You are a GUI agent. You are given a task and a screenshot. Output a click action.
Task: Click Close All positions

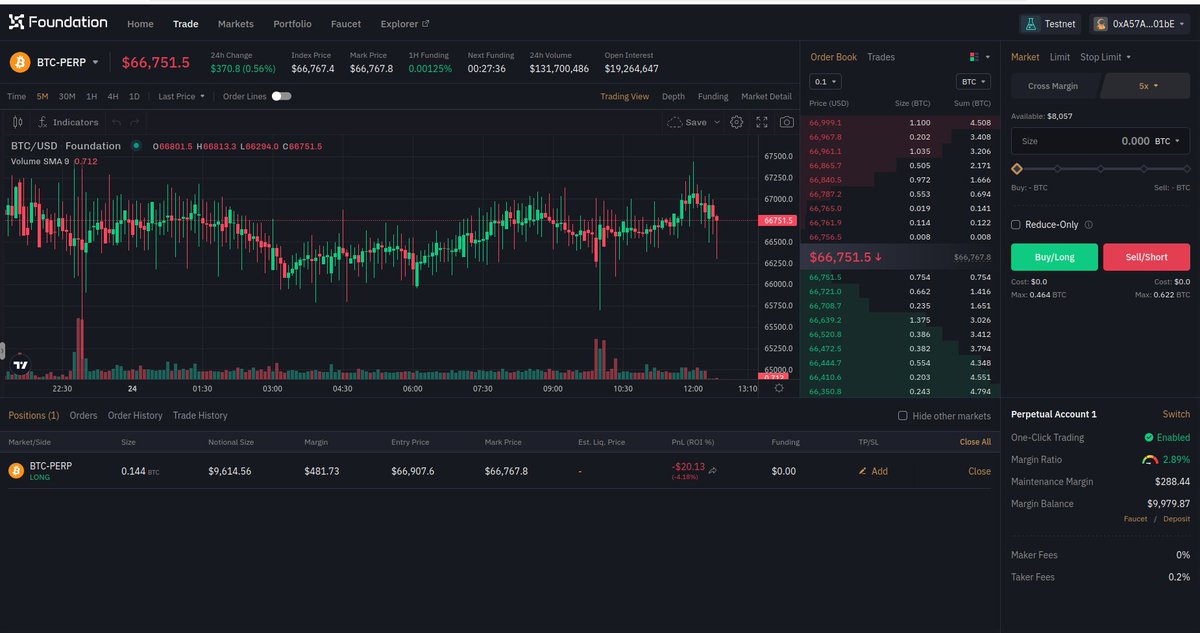point(975,441)
